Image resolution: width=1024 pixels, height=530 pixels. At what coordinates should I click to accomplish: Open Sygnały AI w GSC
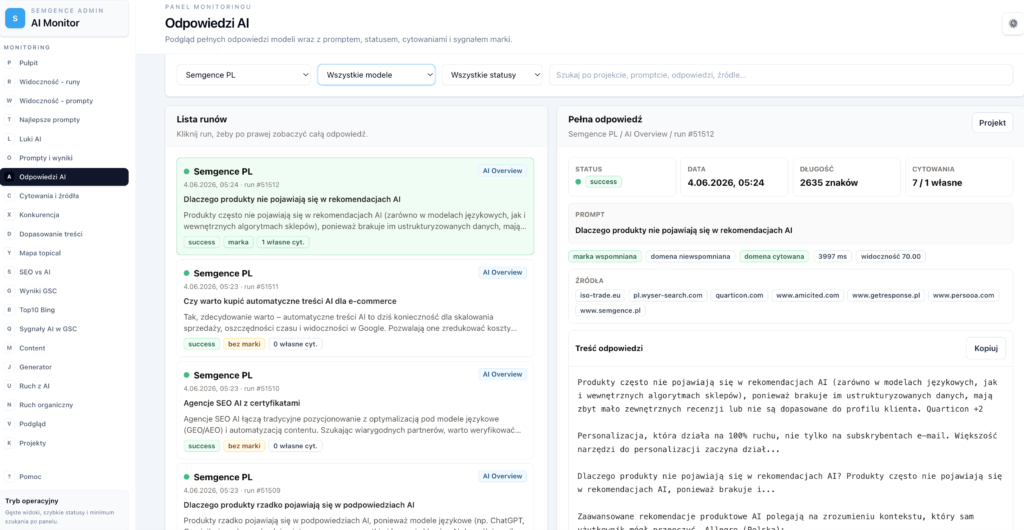[x=65, y=329]
